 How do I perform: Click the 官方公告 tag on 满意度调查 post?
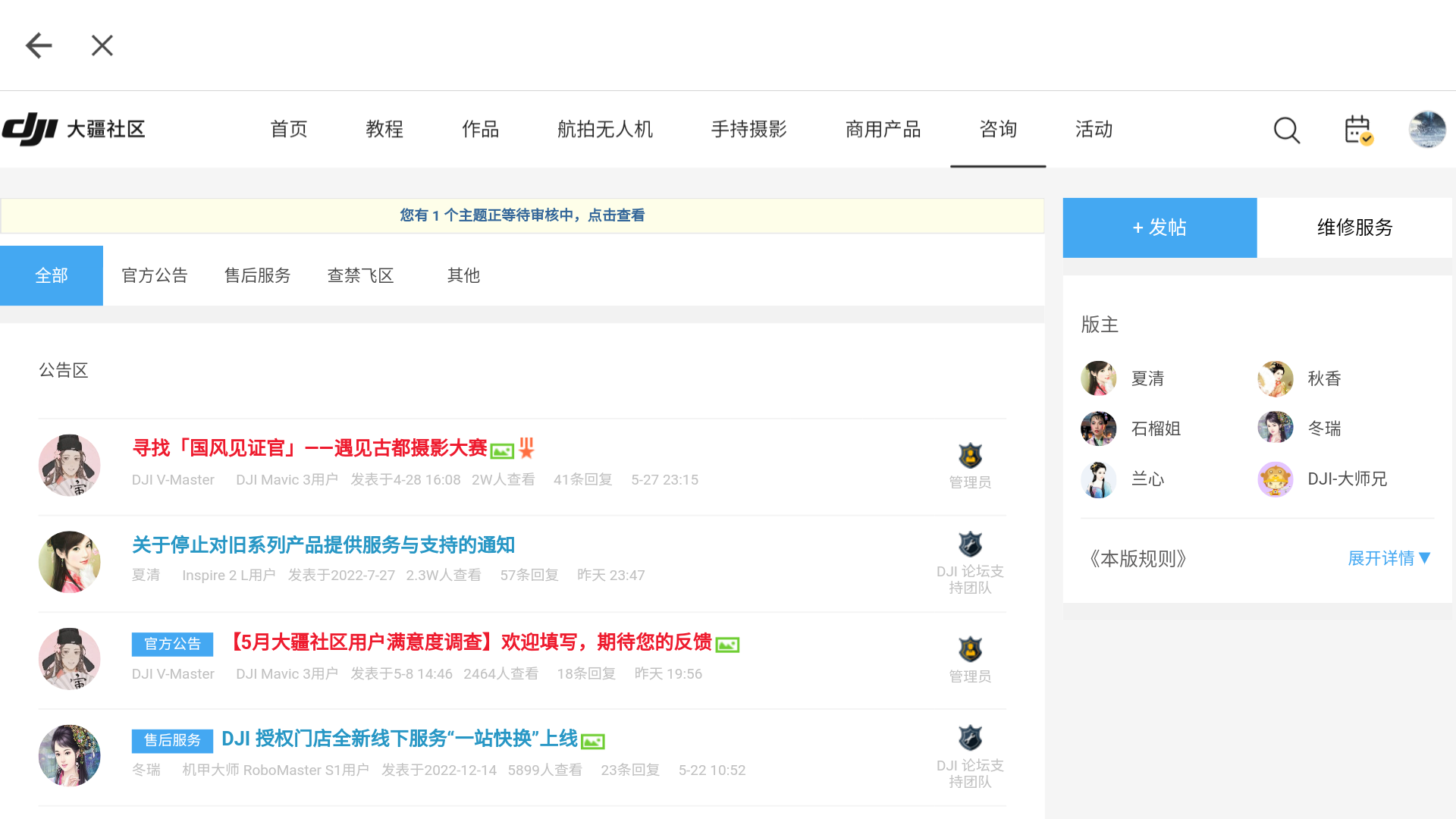point(172,644)
